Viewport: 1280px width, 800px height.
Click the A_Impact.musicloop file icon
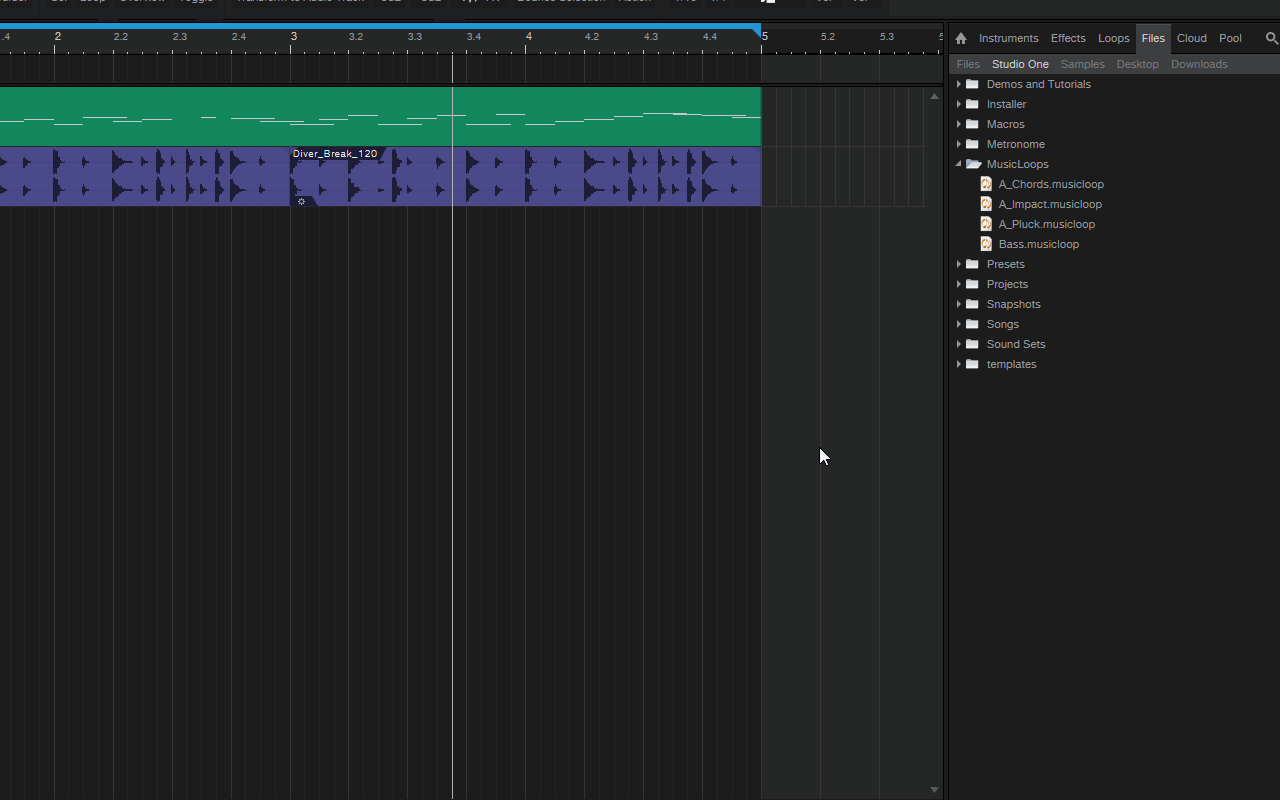(x=986, y=204)
